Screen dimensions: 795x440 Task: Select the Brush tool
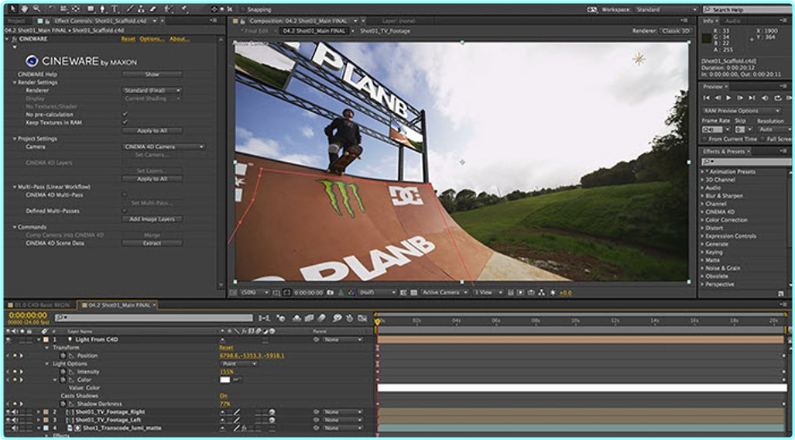click(130, 9)
